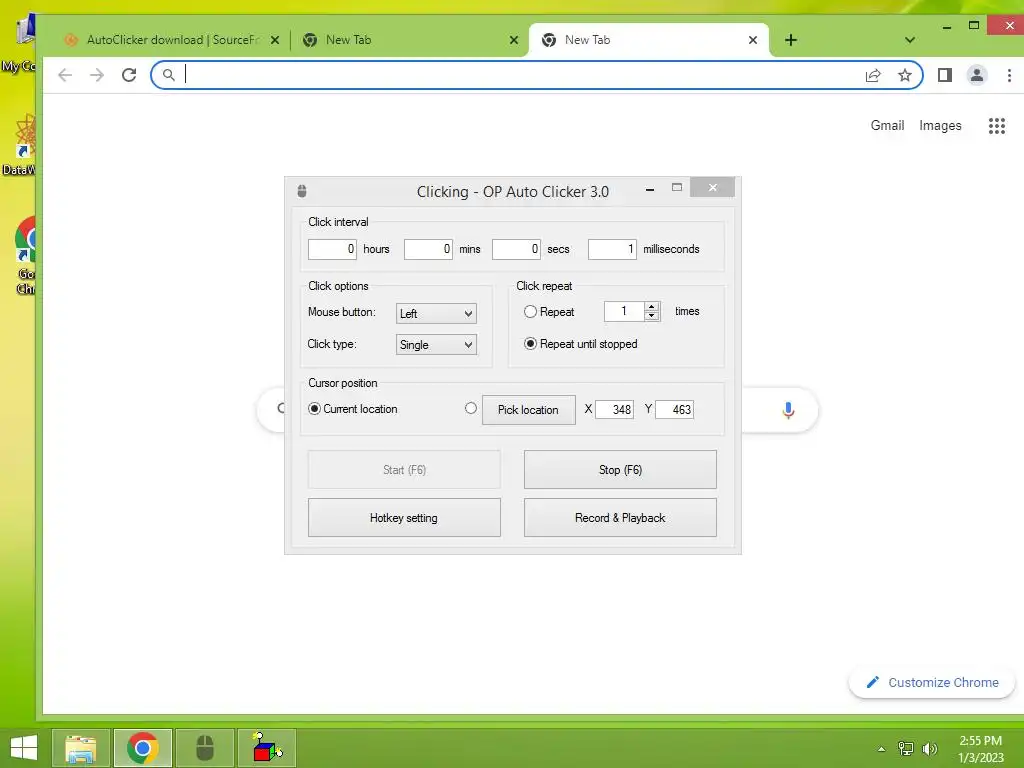
Task: Open the Google apps grid
Action: point(997,126)
